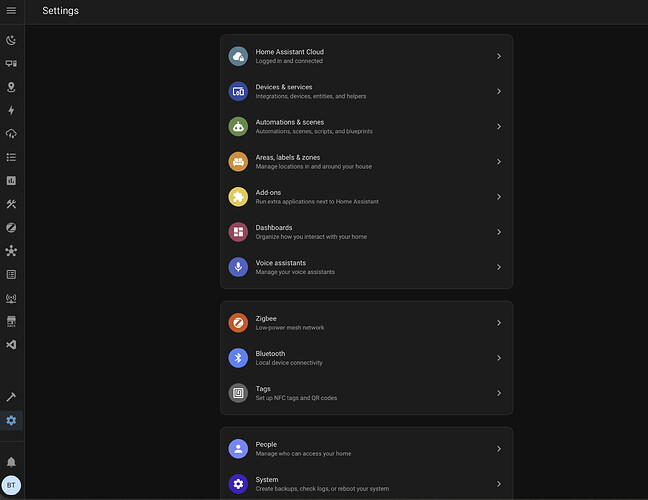Open the Map sidebar icon
Image resolution: width=648 pixels, height=500 pixels.
tap(11, 87)
